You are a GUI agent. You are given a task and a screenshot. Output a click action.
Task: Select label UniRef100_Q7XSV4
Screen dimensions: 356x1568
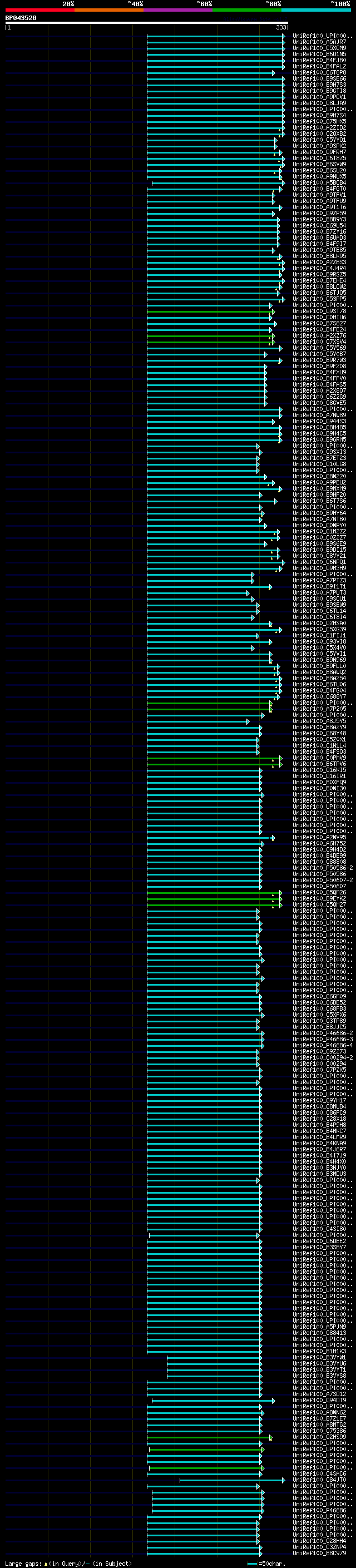click(x=319, y=342)
